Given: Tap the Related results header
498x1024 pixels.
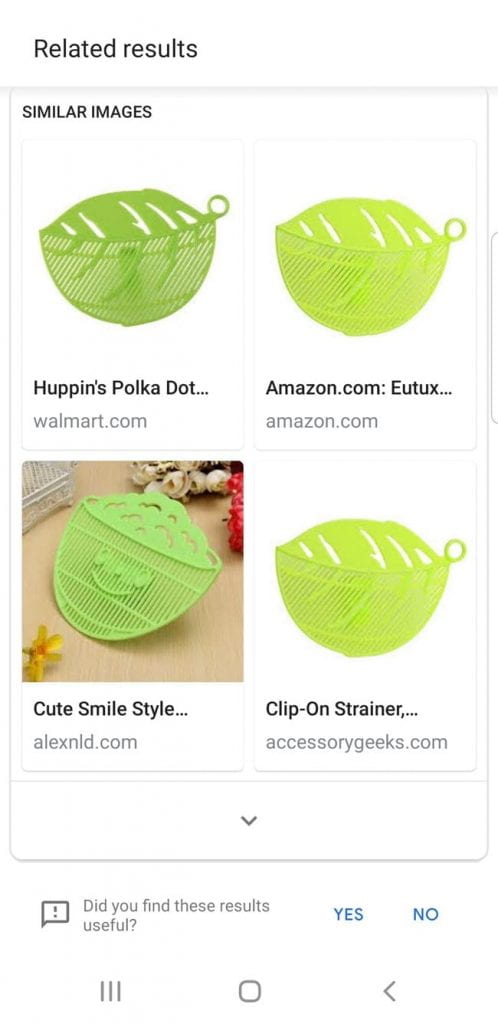Looking at the screenshot, I should pyautogui.click(x=116, y=48).
